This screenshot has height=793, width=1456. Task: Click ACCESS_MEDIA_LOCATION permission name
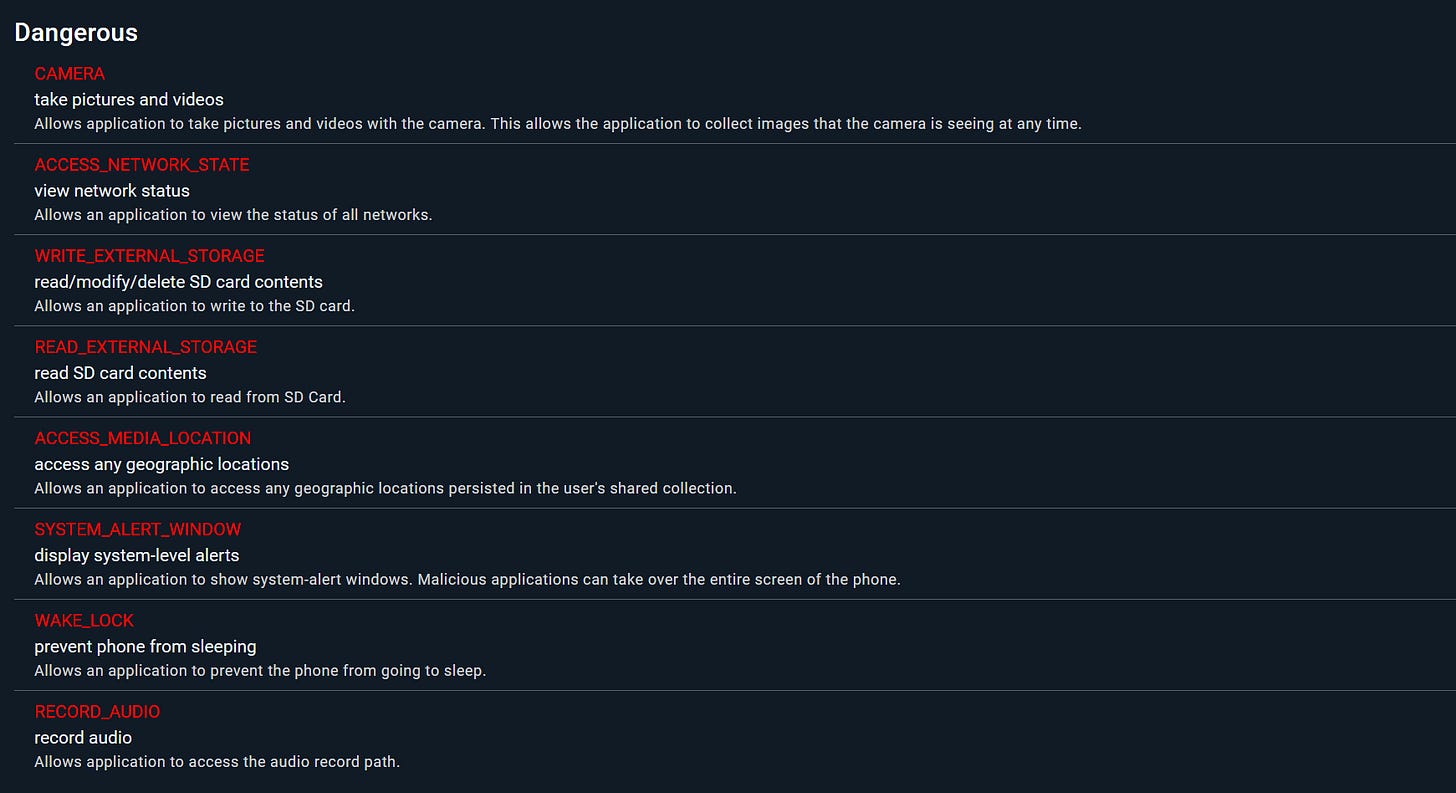tap(142, 437)
